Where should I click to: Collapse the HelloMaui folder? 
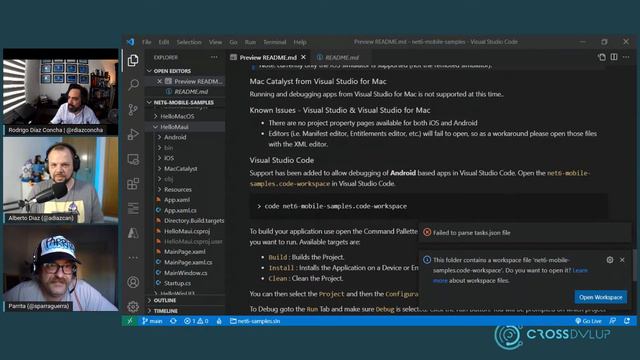click(185, 127)
